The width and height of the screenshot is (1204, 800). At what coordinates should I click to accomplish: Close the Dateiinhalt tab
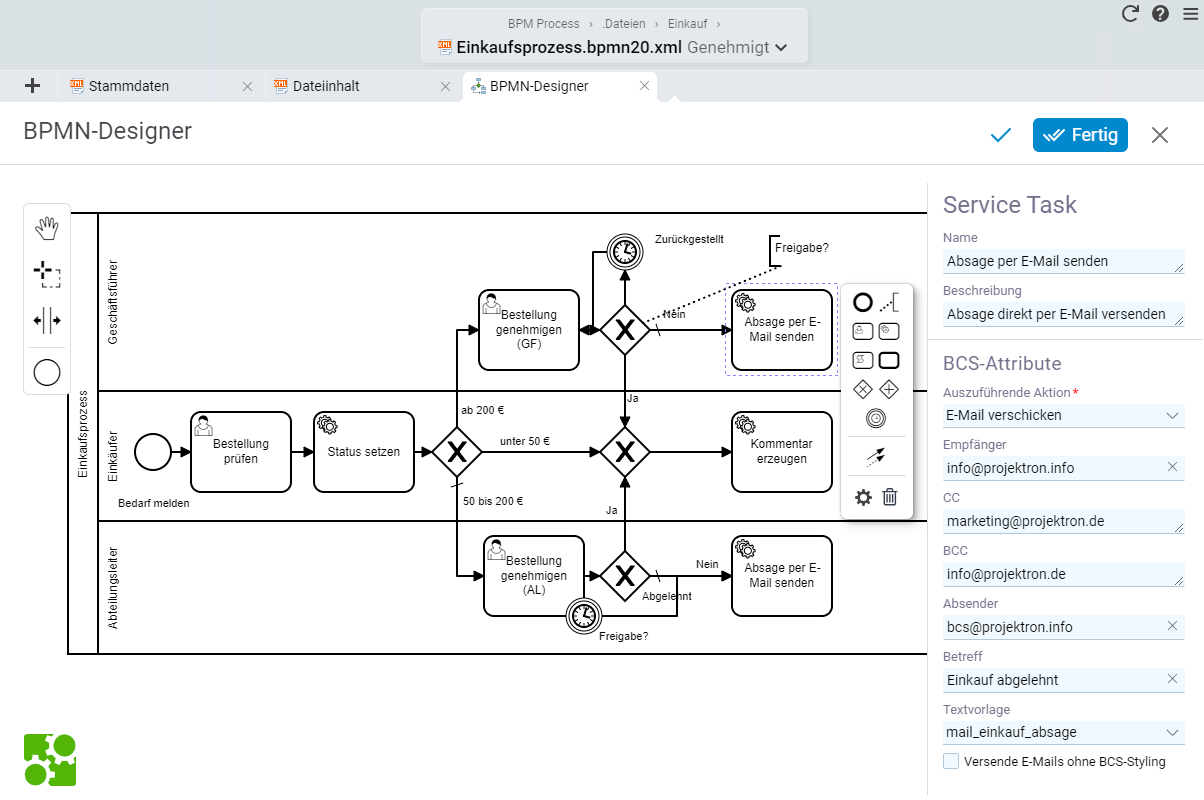pyautogui.click(x=446, y=87)
